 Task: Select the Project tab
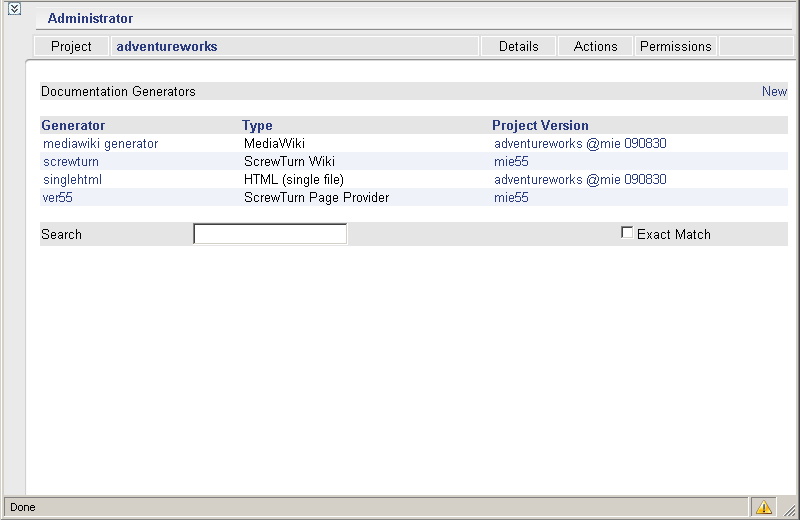[x=71, y=46]
